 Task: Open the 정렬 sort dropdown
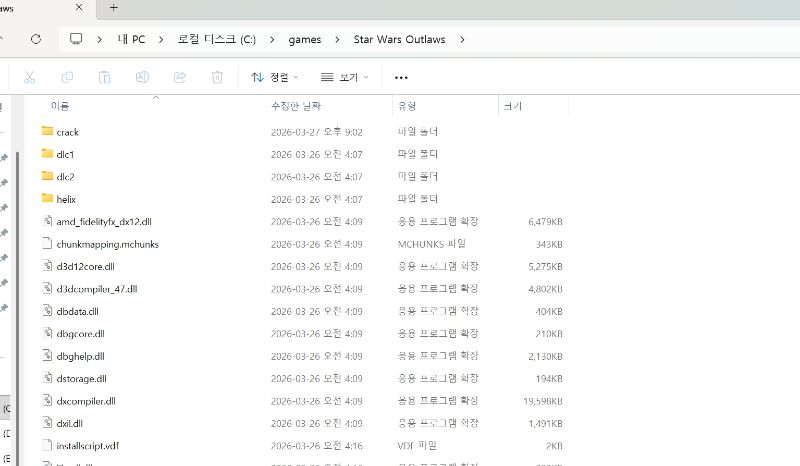point(275,77)
